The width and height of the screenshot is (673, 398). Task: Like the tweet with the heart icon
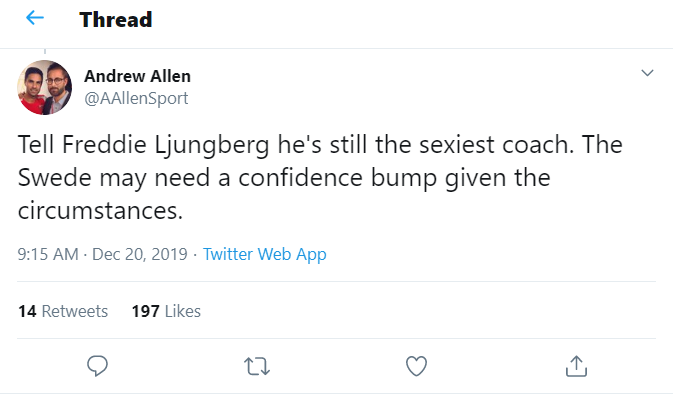(416, 366)
